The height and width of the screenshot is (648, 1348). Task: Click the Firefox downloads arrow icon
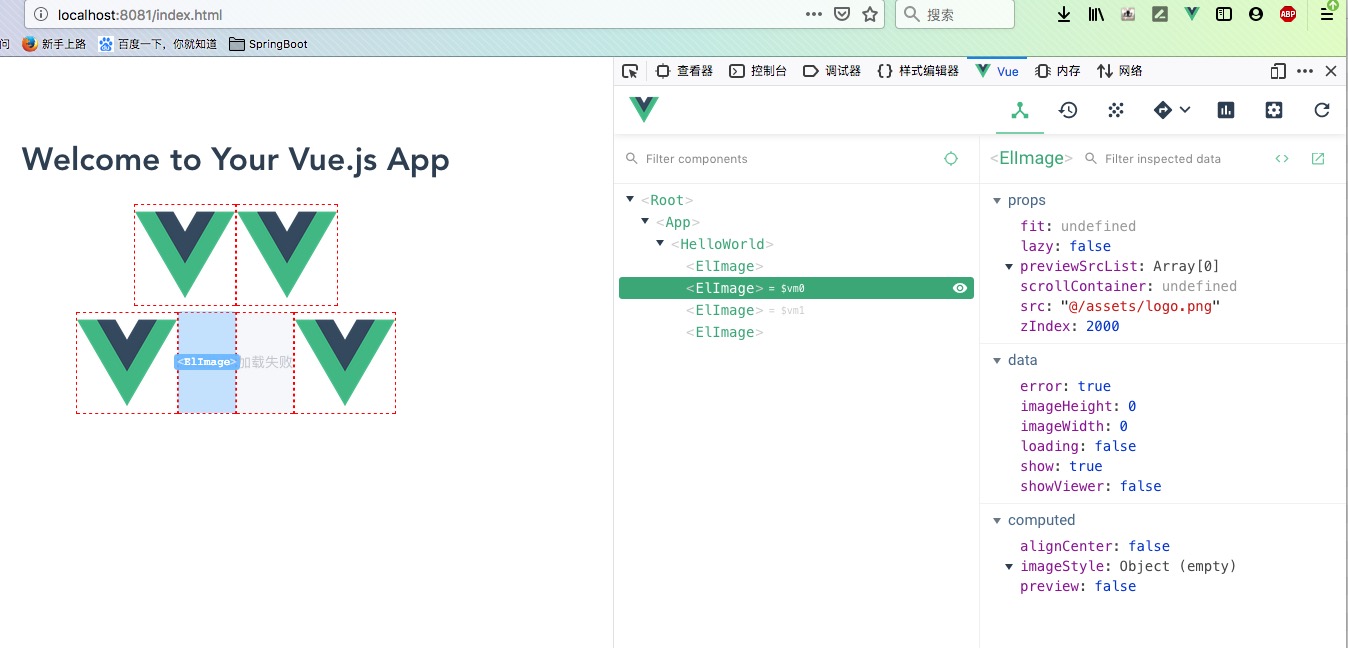click(1064, 14)
